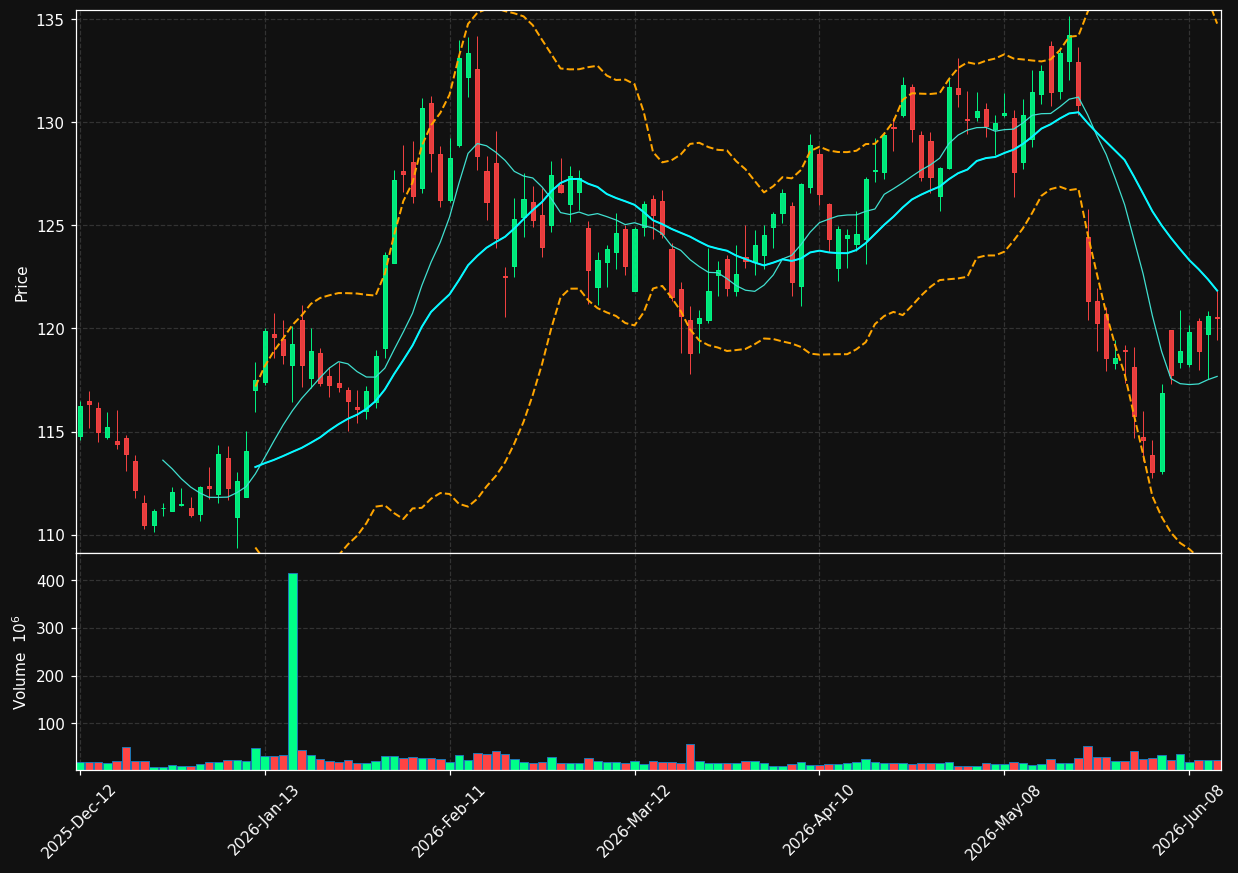
Task: Select the 120 price tick label
Action: (x=49, y=329)
